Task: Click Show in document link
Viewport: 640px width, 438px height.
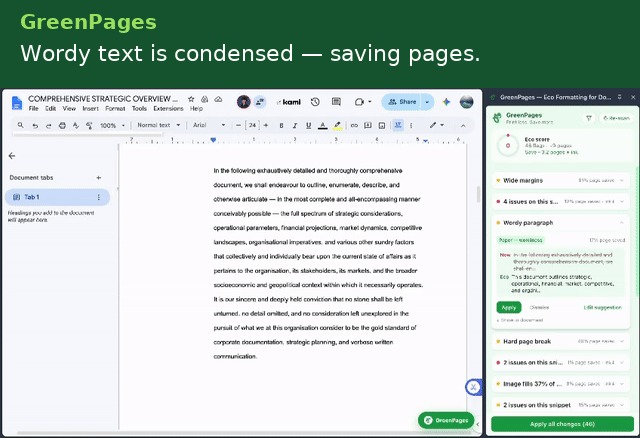Action: [x=520, y=320]
